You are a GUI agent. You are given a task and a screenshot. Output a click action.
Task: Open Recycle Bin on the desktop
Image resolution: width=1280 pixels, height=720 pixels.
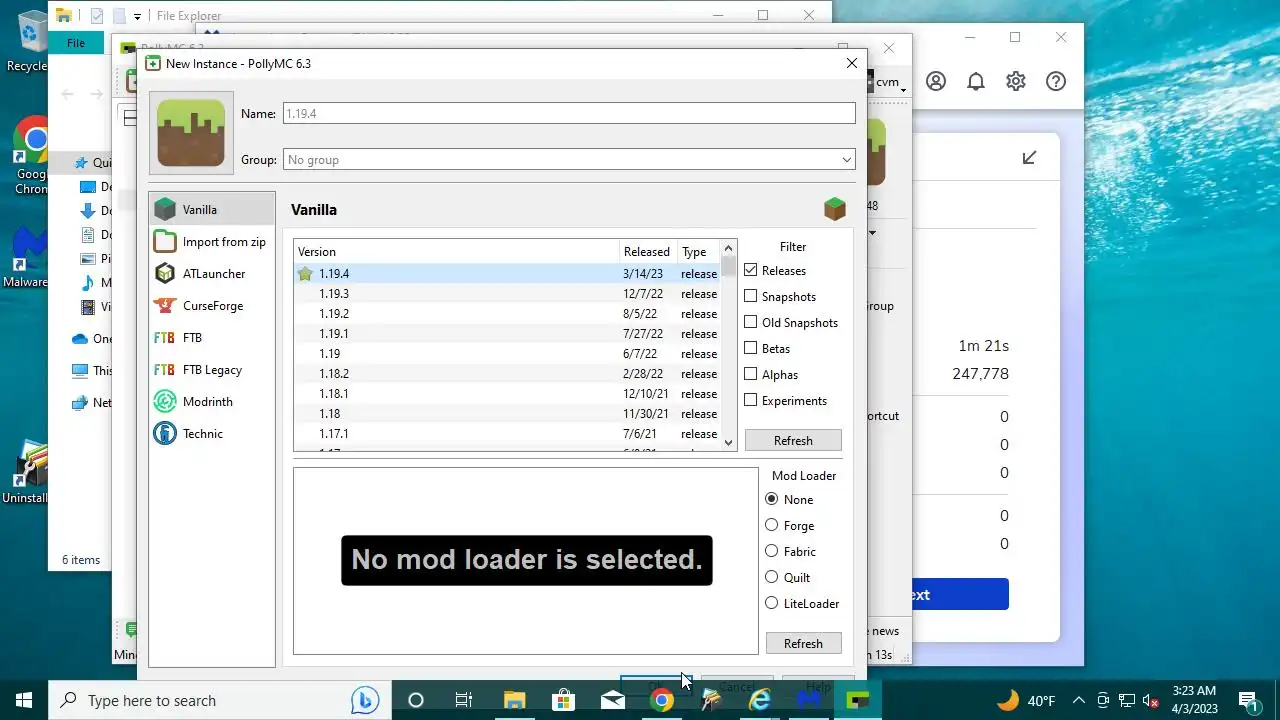tap(28, 40)
